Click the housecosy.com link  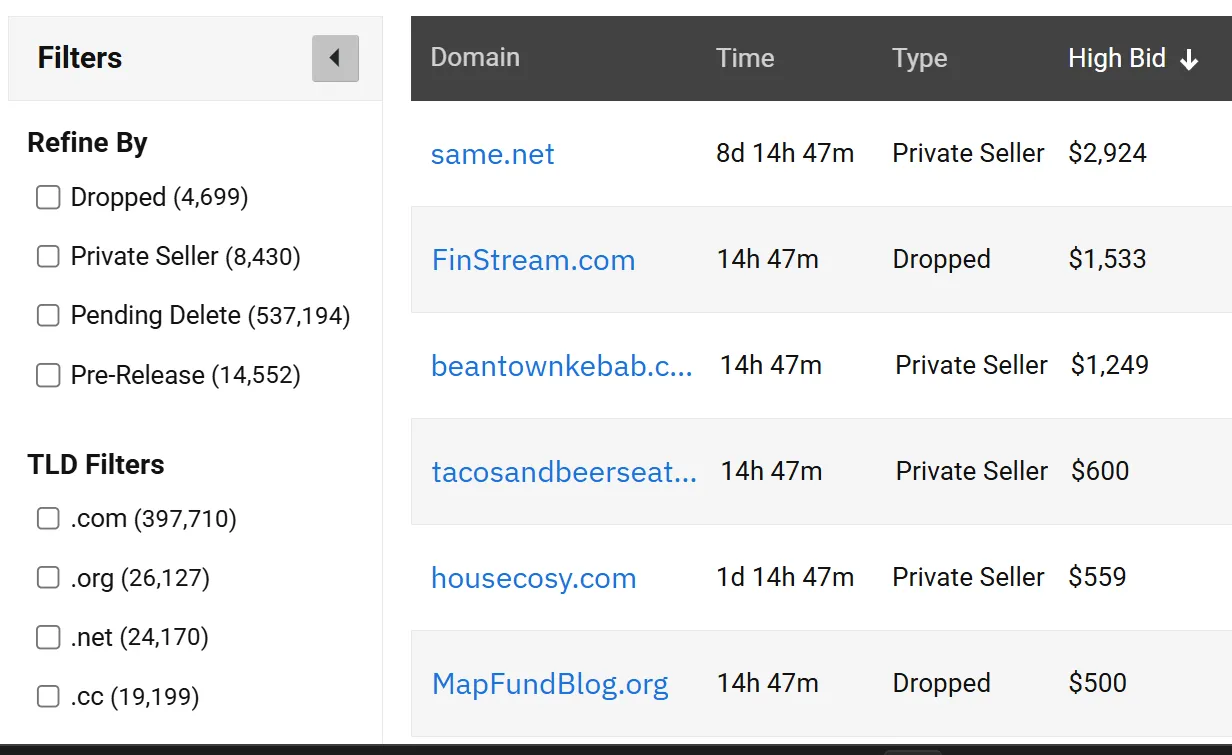pyautogui.click(x=533, y=578)
